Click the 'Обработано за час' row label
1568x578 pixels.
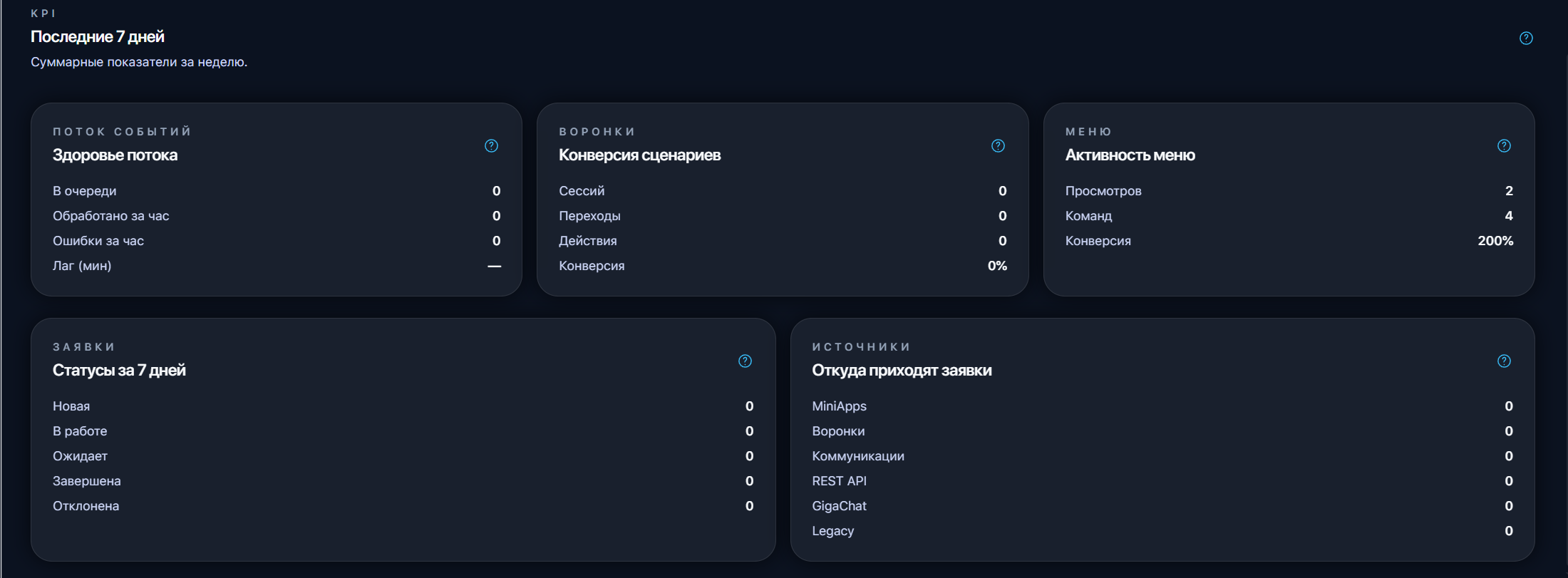point(110,216)
